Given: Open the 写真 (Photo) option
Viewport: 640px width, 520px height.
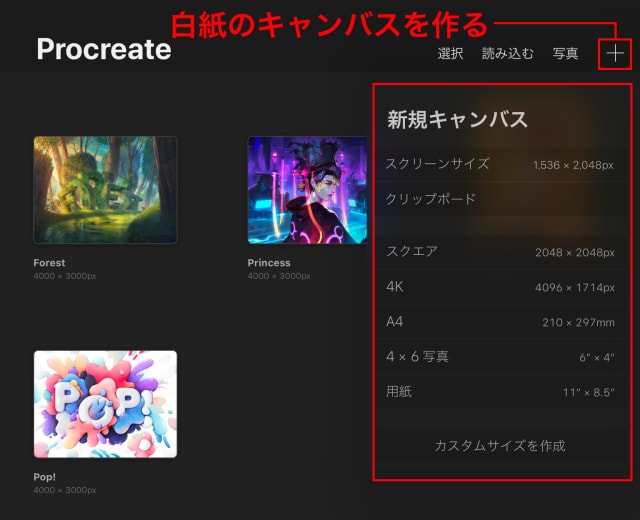Looking at the screenshot, I should click(x=565, y=53).
